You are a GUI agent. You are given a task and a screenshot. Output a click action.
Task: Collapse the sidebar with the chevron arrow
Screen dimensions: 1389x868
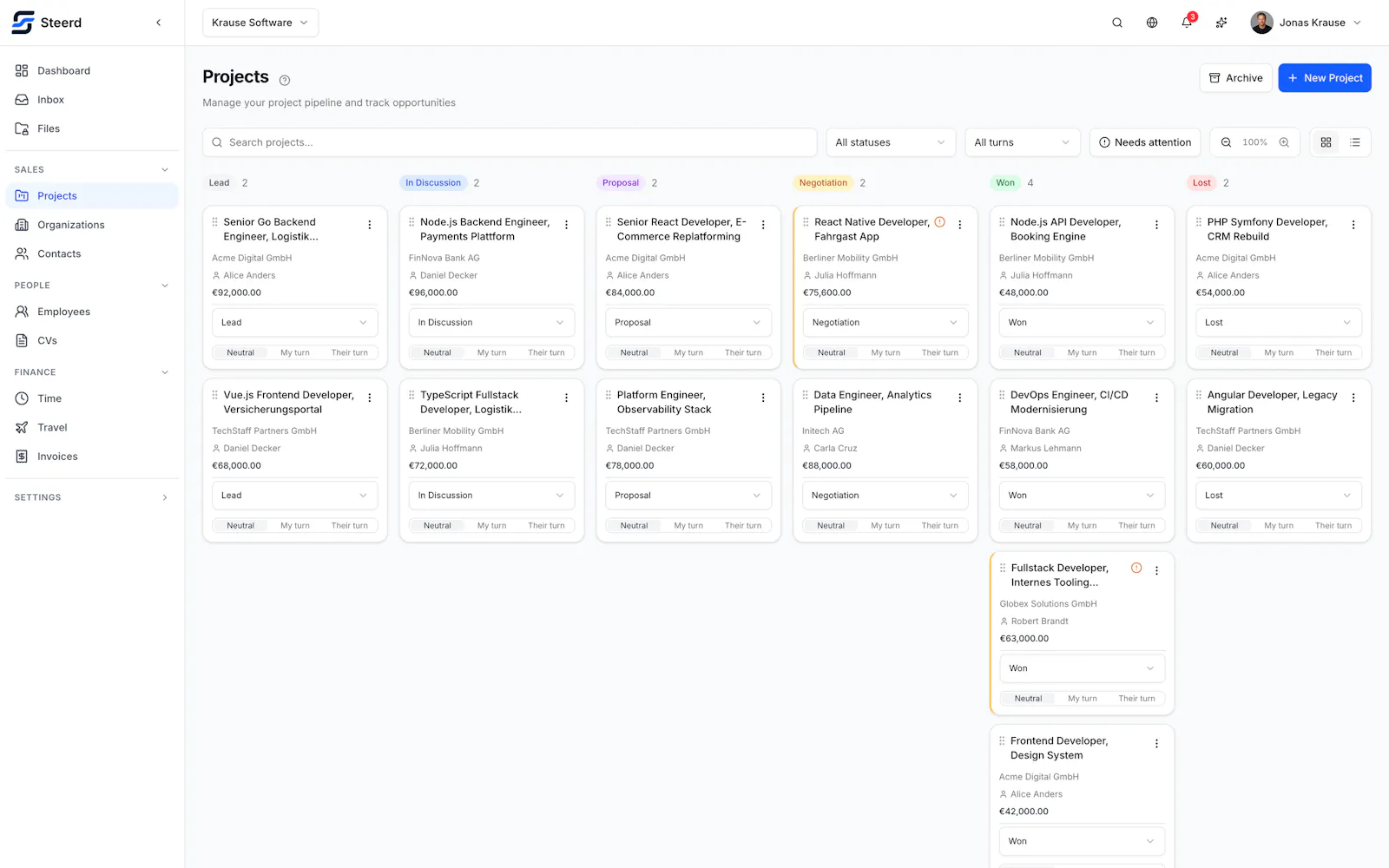pyautogui.click(x=158, y=23)
